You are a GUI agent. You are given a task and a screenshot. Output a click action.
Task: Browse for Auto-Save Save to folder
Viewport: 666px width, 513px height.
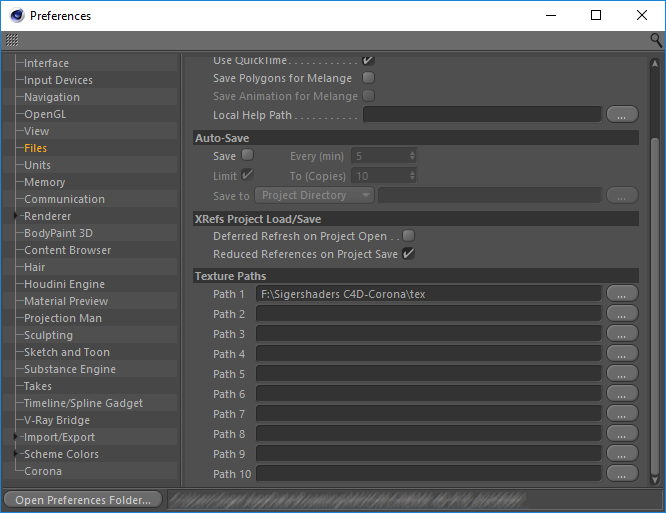point(622,195)
